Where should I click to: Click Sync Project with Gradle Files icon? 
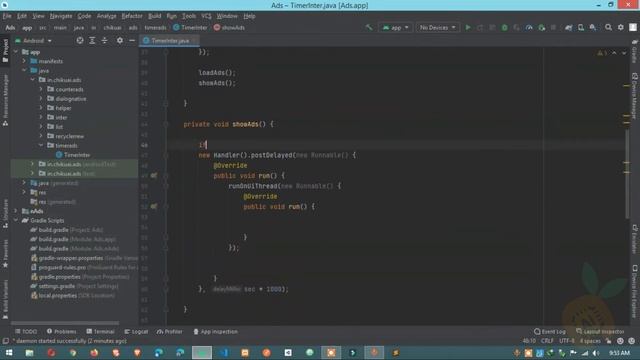pyautogui.click(x=568, y=27)
